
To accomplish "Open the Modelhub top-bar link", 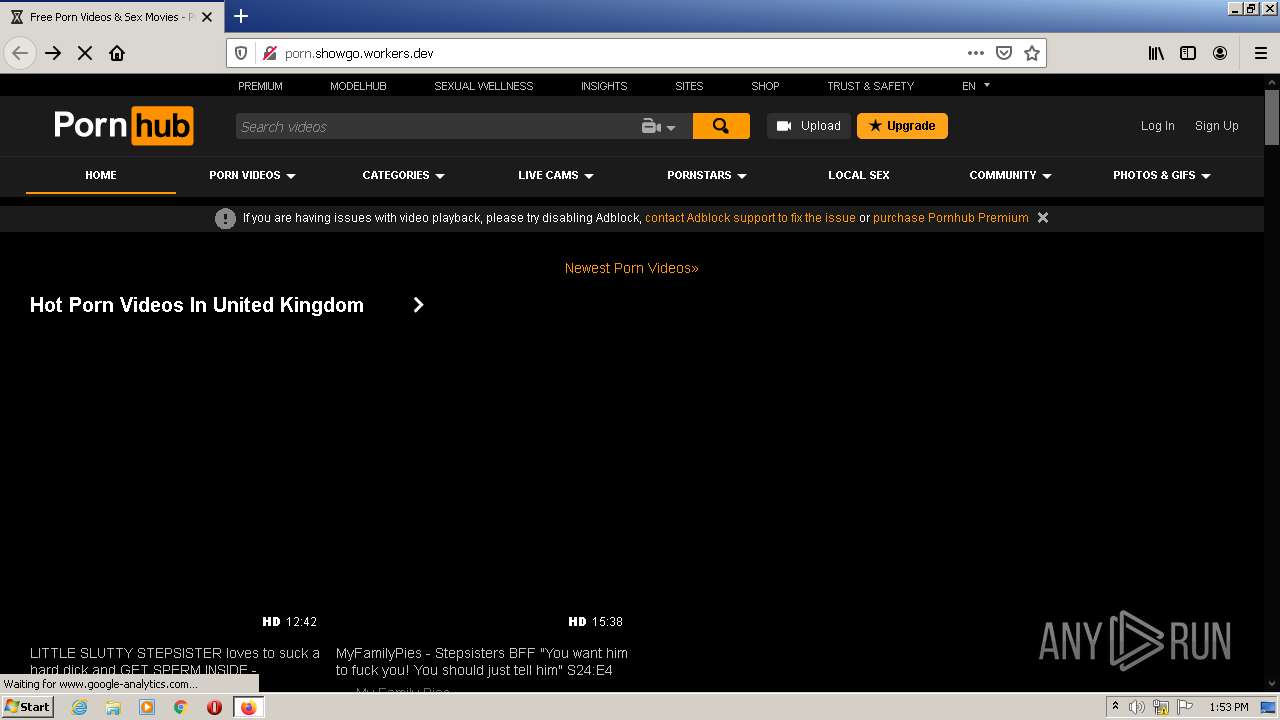I will (358, 86).
